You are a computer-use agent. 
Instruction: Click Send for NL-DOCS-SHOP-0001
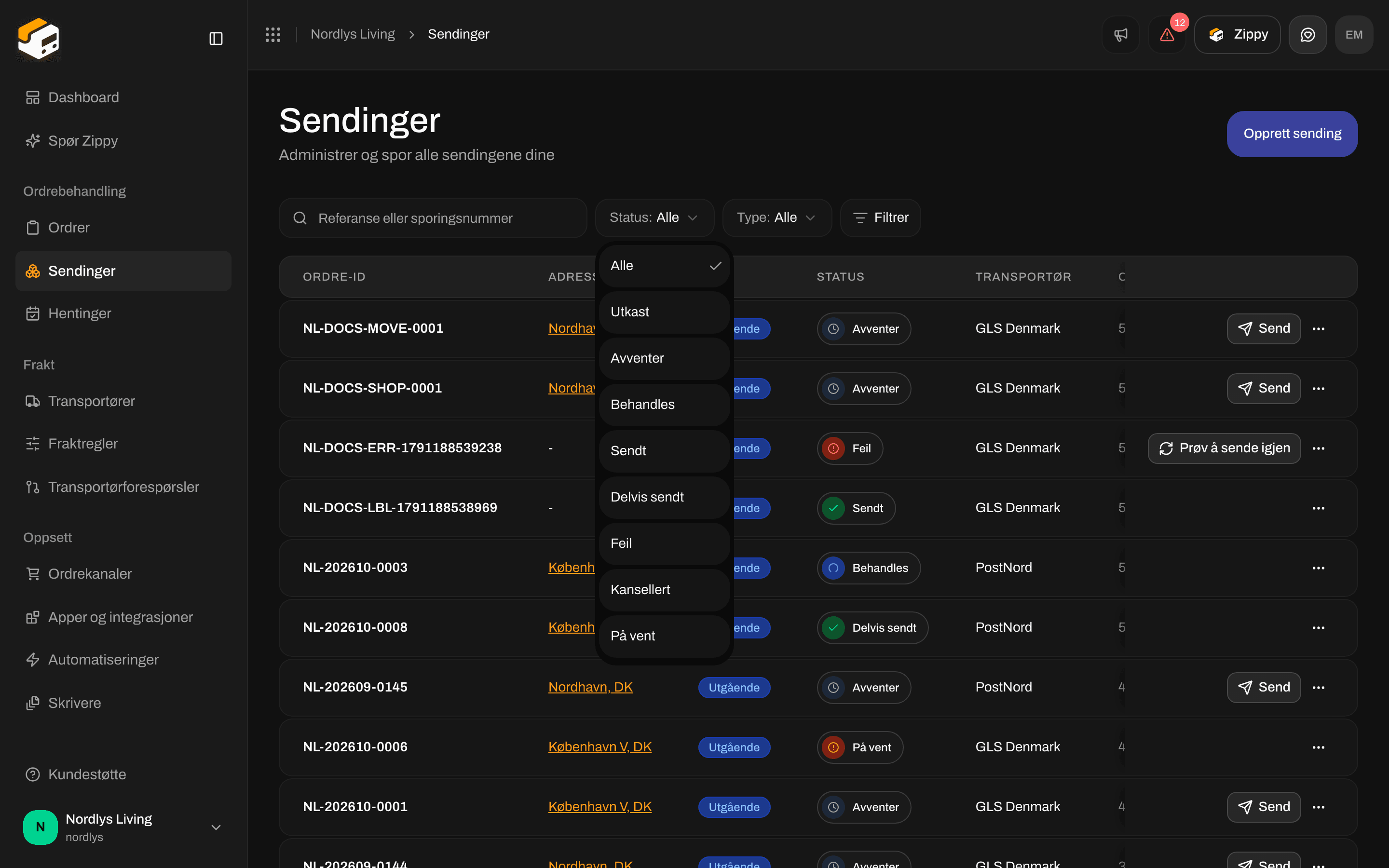[x=1263, y=389]
